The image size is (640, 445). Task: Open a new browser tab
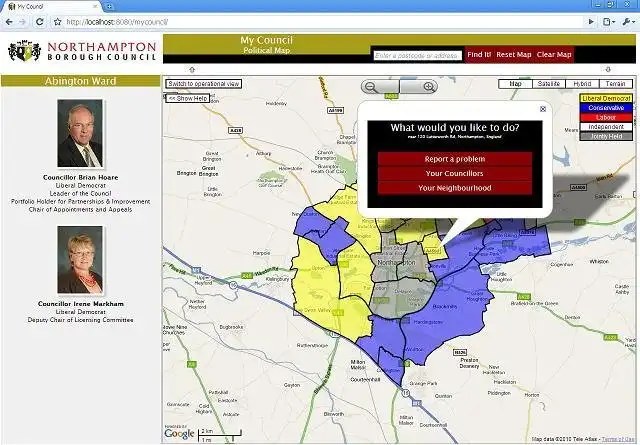click(109, 7)
